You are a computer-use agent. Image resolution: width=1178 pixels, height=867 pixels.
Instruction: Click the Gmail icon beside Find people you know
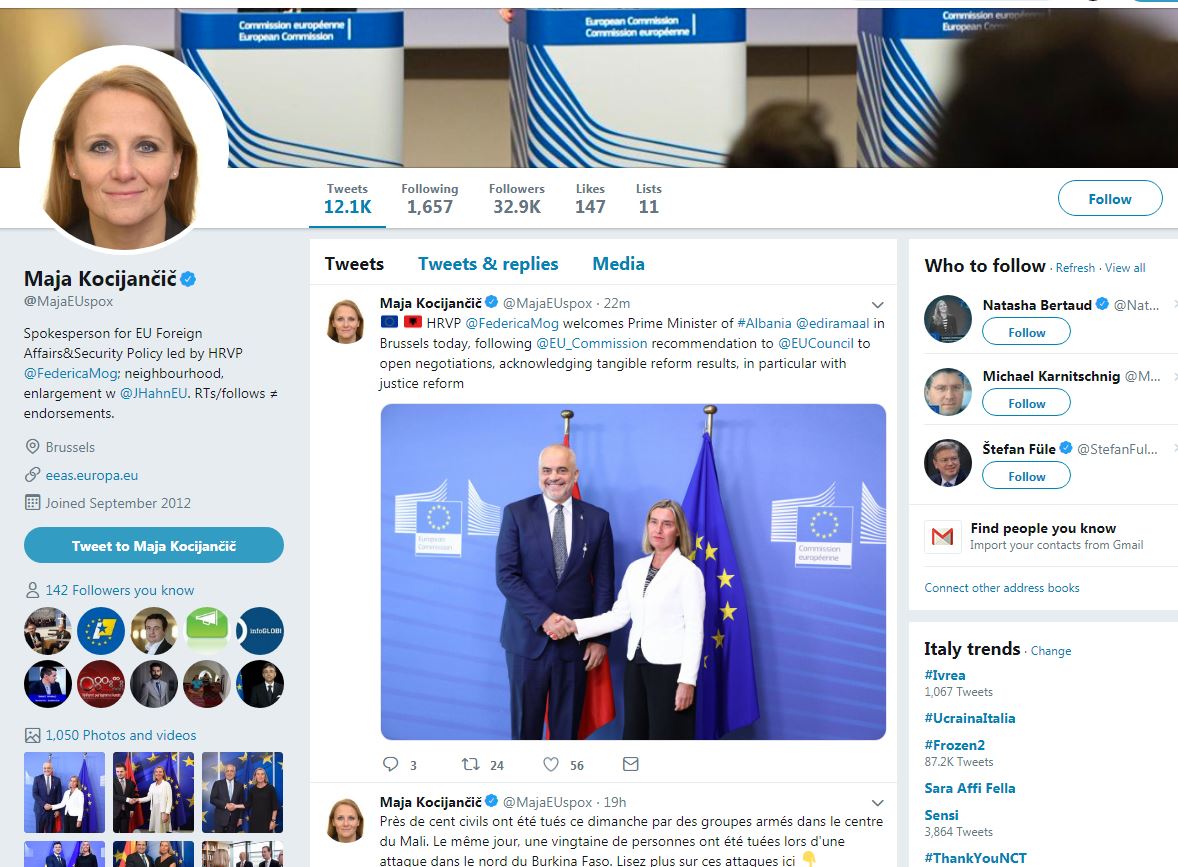pyautogui.click(x=942, y=536)
